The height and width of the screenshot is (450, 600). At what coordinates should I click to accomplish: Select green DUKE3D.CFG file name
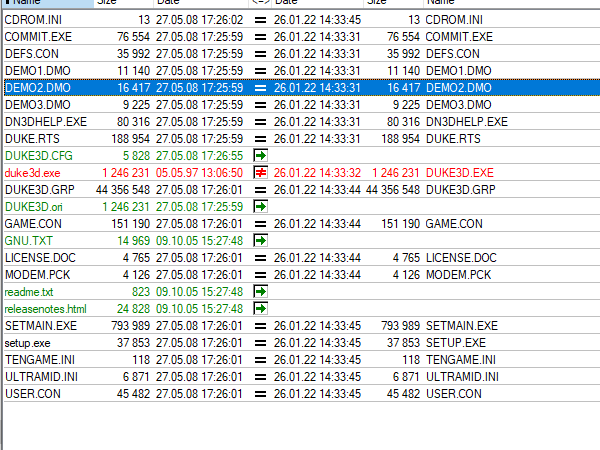coord(39,156)
